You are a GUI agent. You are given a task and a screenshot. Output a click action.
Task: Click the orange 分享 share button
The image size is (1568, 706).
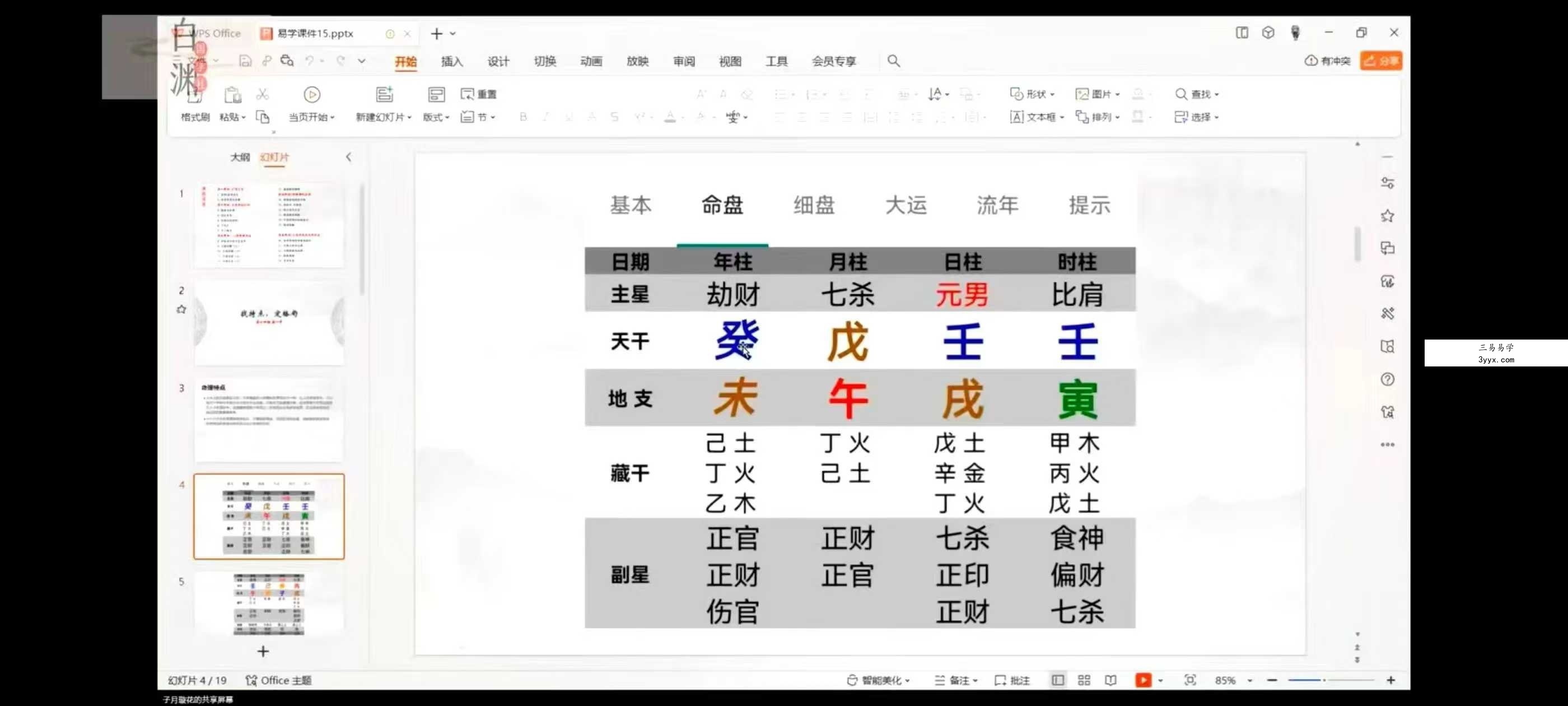coord(1380,61)
